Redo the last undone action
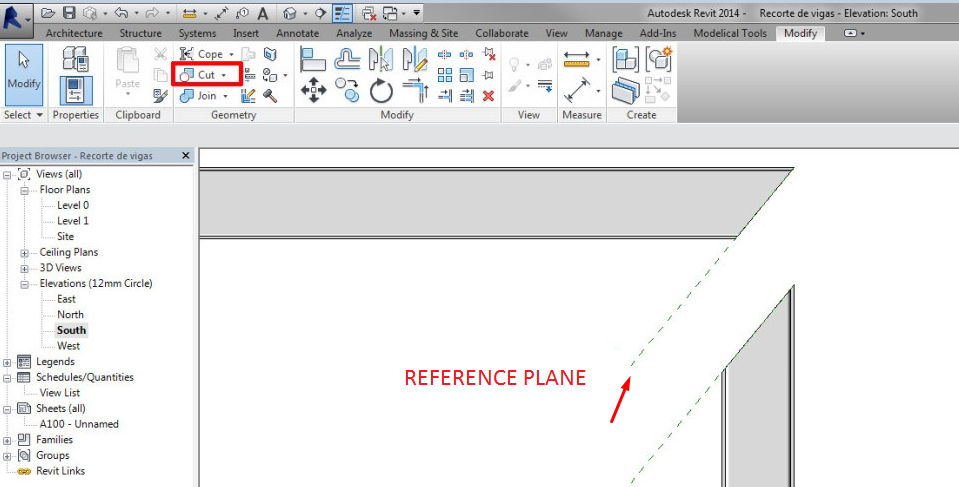This screenshot has height=487, width=959. coord(152,13)
